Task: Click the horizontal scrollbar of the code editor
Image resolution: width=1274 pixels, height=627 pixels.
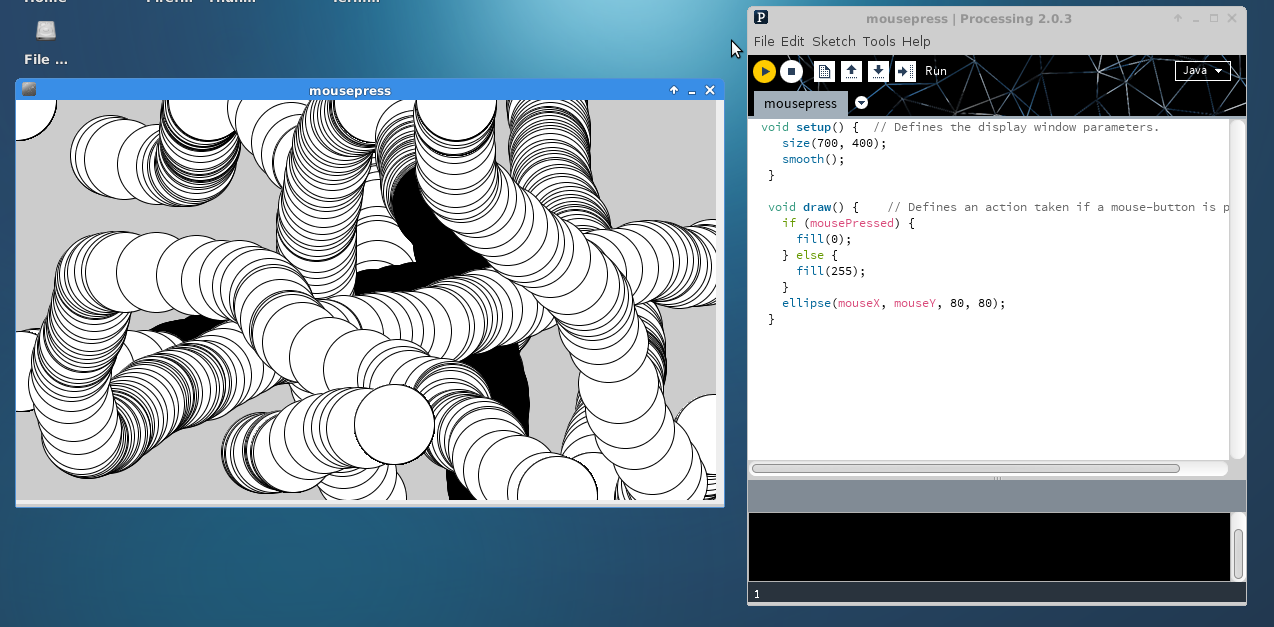Action: pyautogui.click(x=966, y=468)
